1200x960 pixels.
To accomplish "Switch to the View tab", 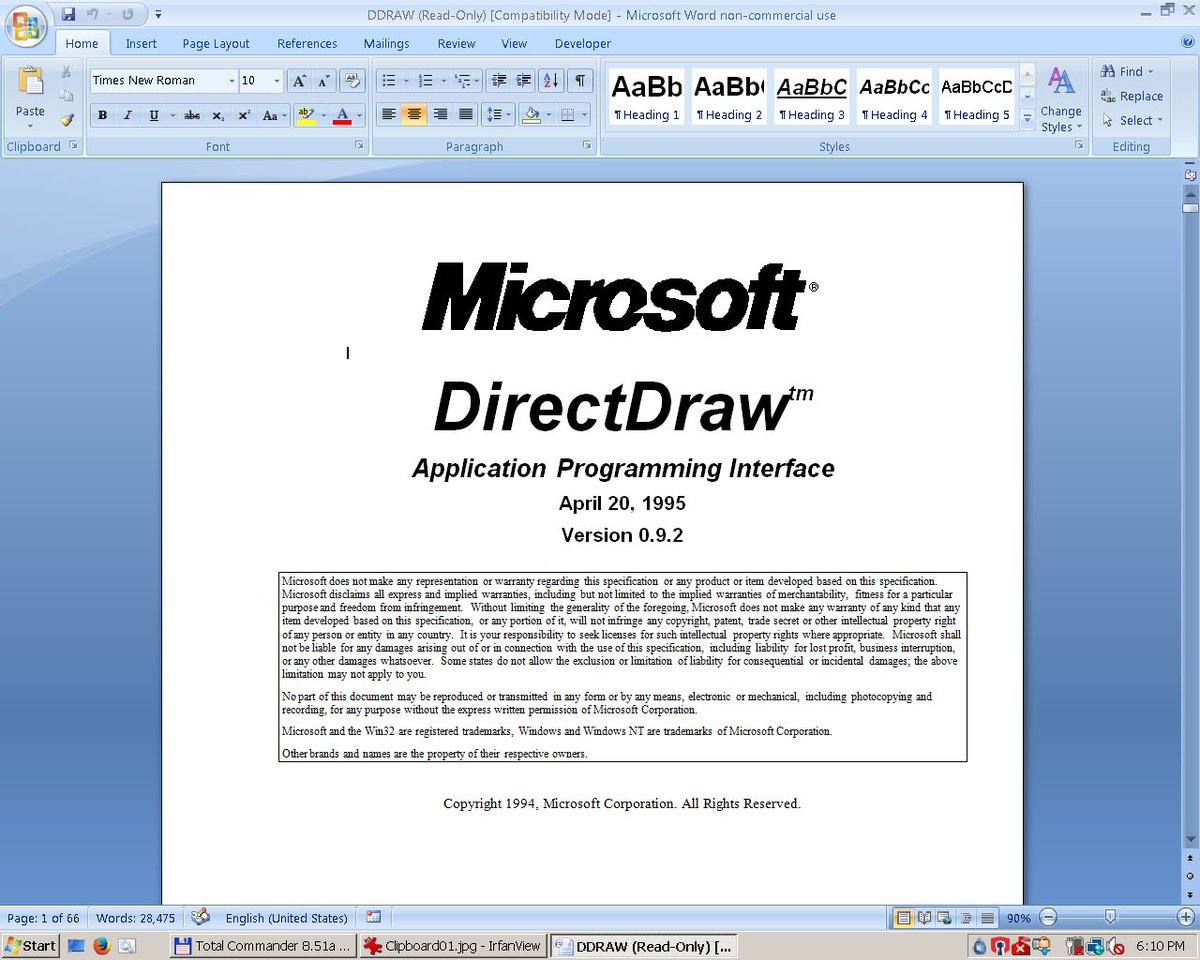I will point(514,43).
